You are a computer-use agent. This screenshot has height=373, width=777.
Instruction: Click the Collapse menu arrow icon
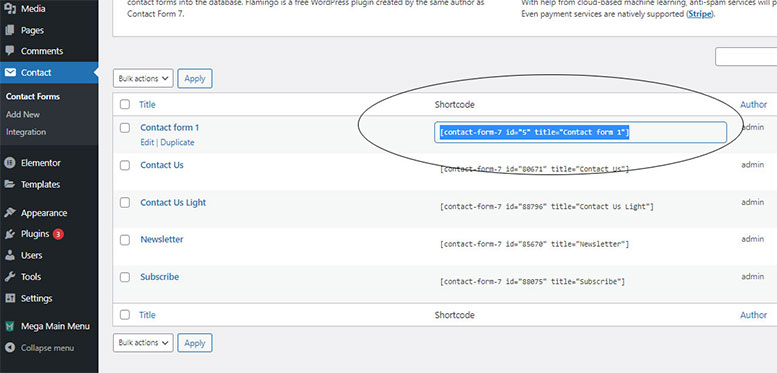[x=10, y=348]
